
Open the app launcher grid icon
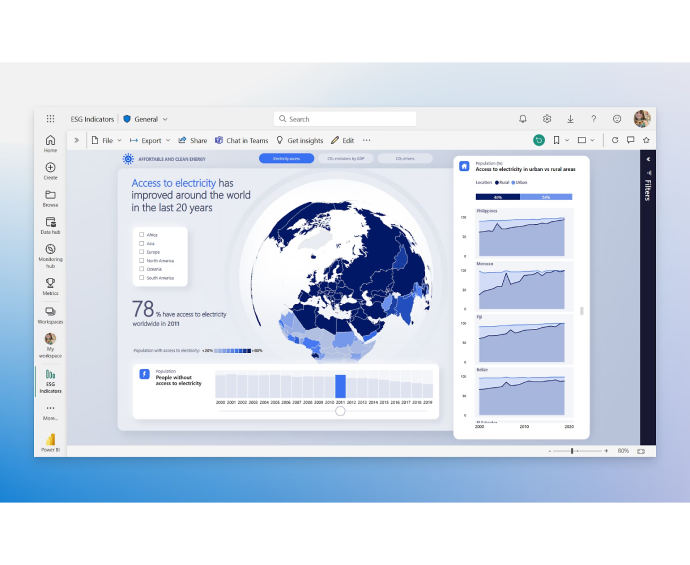[50, 119]
